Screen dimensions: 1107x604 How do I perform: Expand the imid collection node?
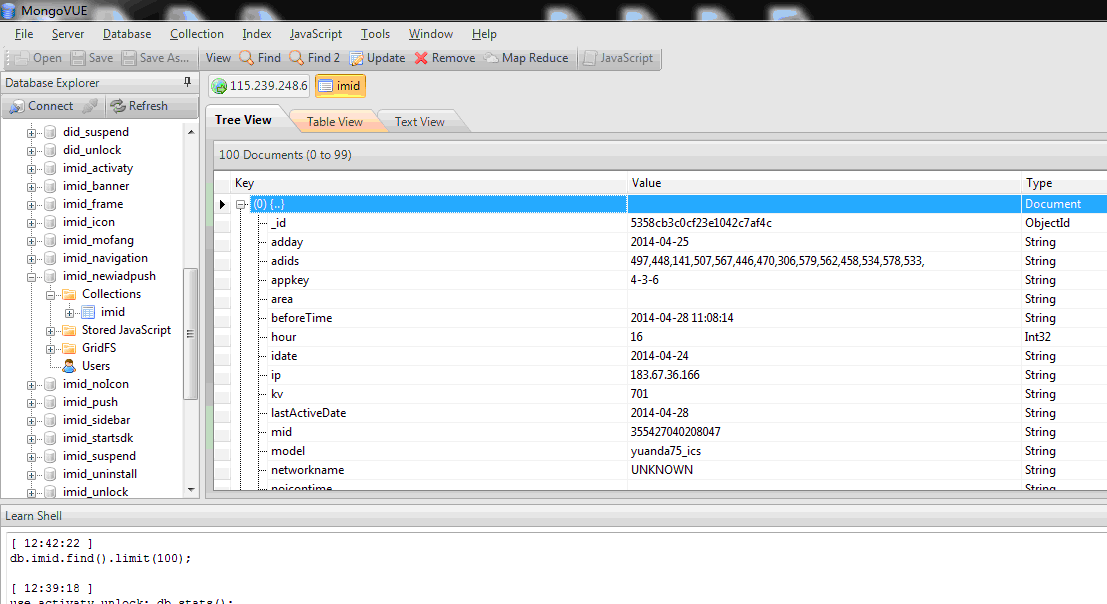(x=69, y=313)
